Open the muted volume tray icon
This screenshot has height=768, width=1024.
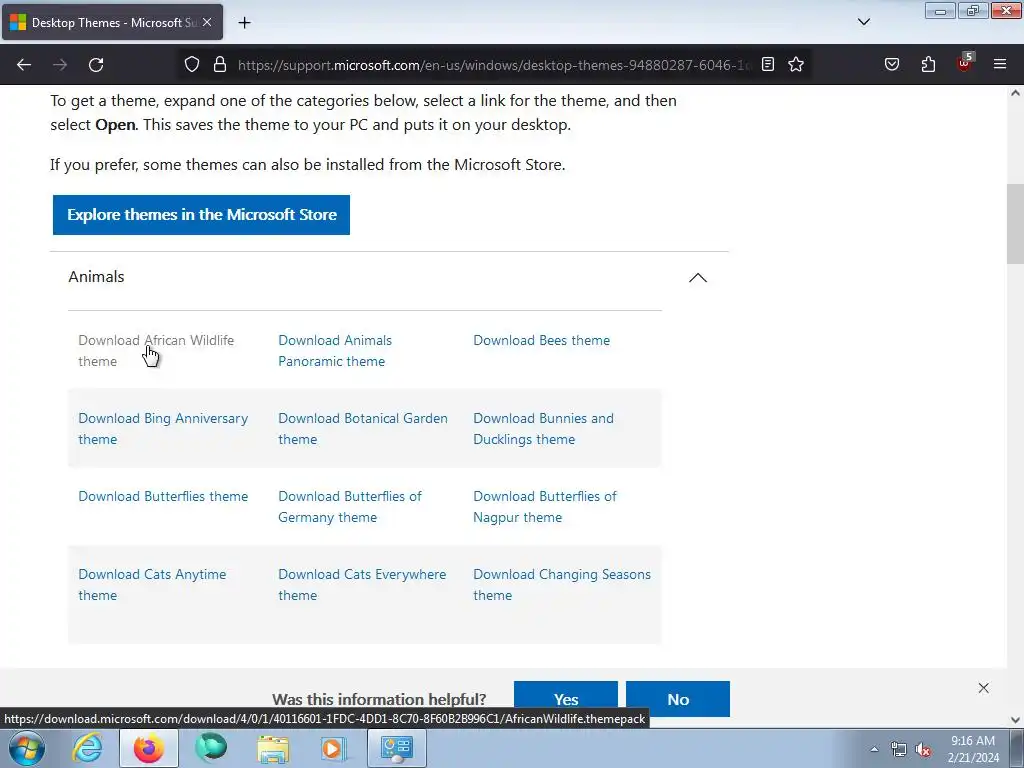(923, 749)
